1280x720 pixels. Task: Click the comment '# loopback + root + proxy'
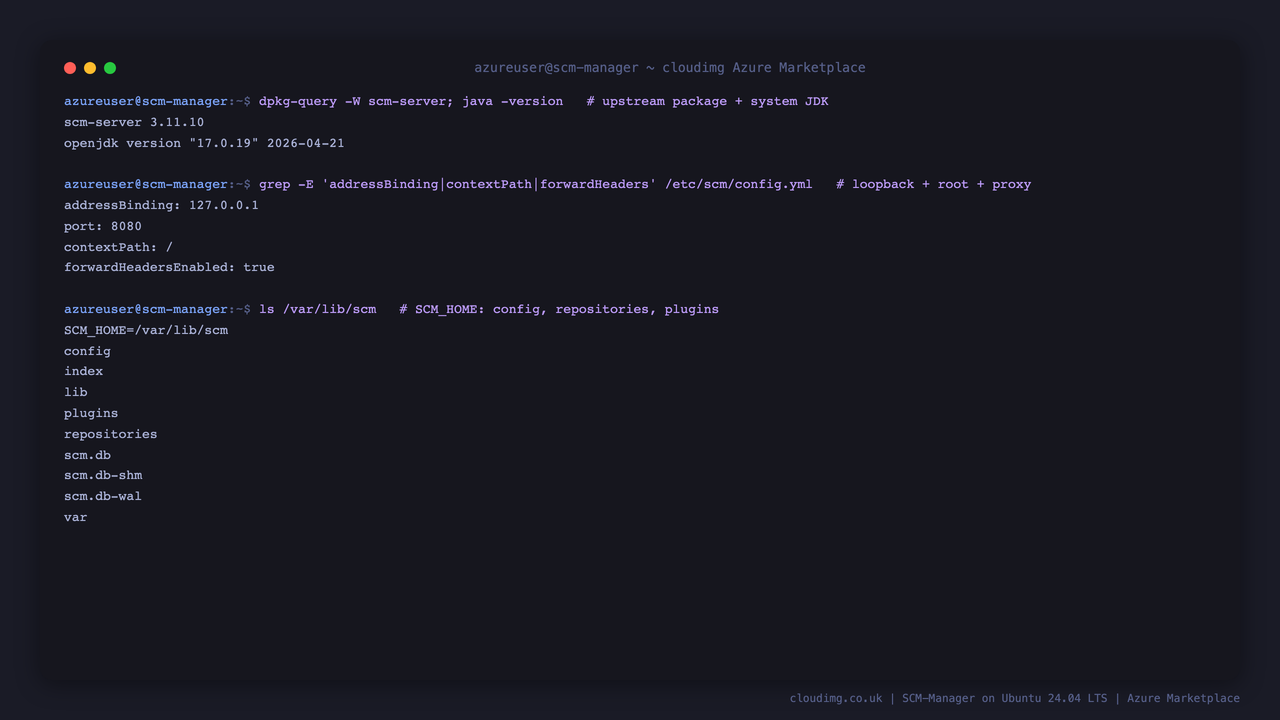point(933,184)
